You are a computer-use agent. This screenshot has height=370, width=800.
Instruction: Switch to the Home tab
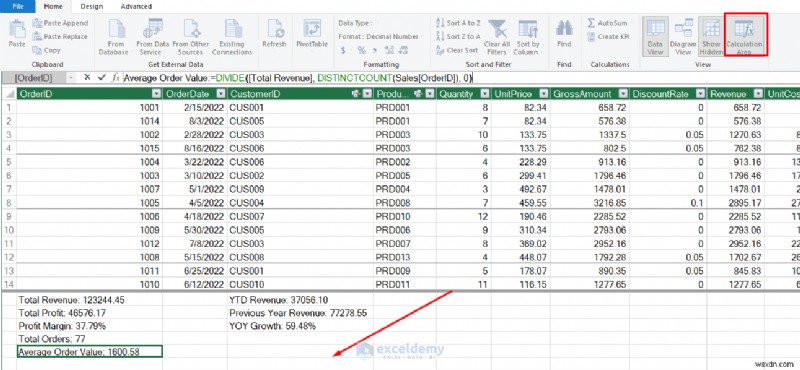coord(53,7)
